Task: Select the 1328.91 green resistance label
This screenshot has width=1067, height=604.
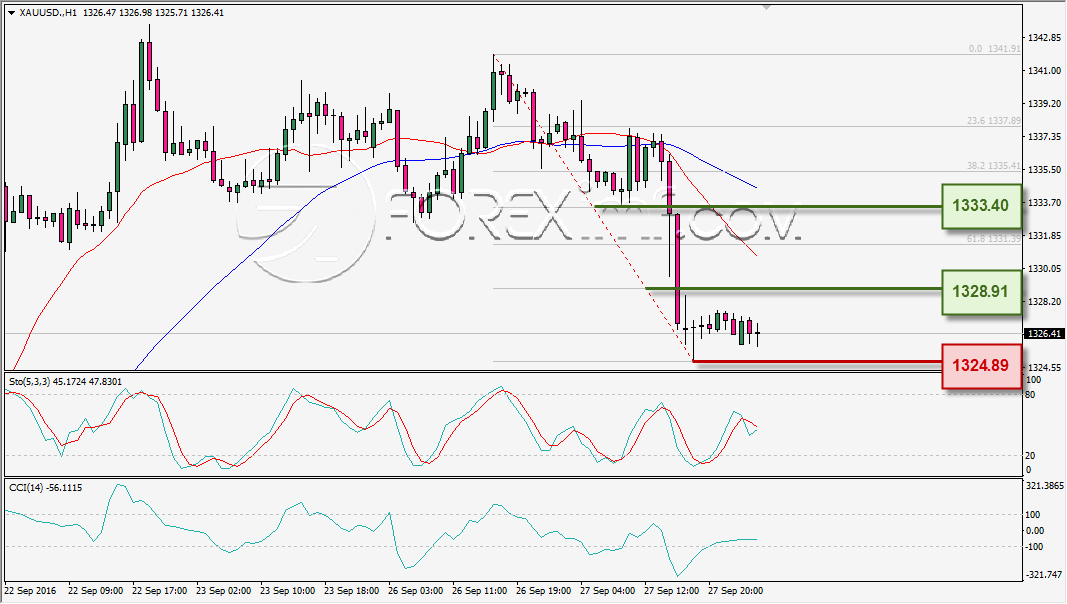Action: point(981,292)
